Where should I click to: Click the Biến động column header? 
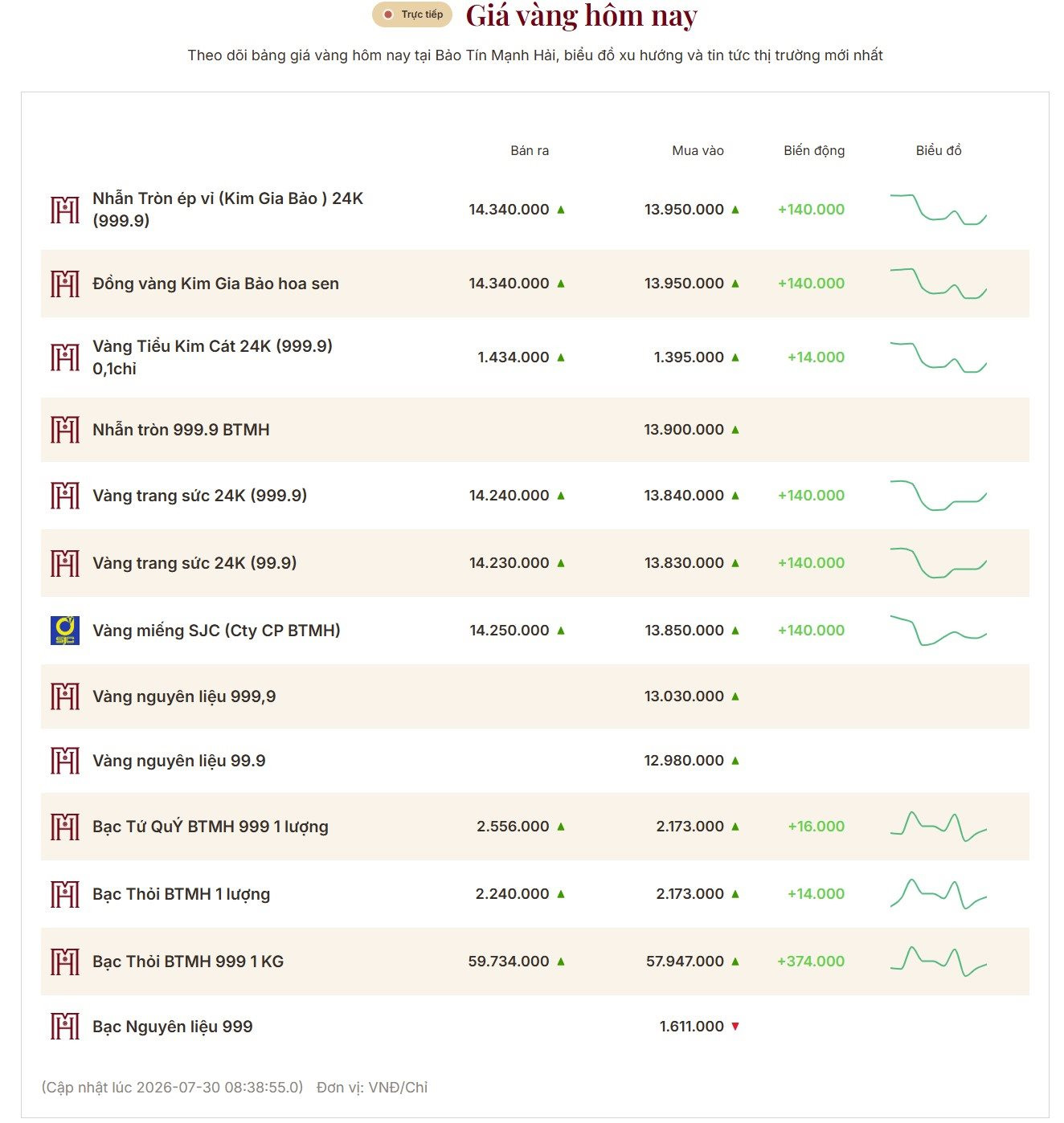(814, 150)
